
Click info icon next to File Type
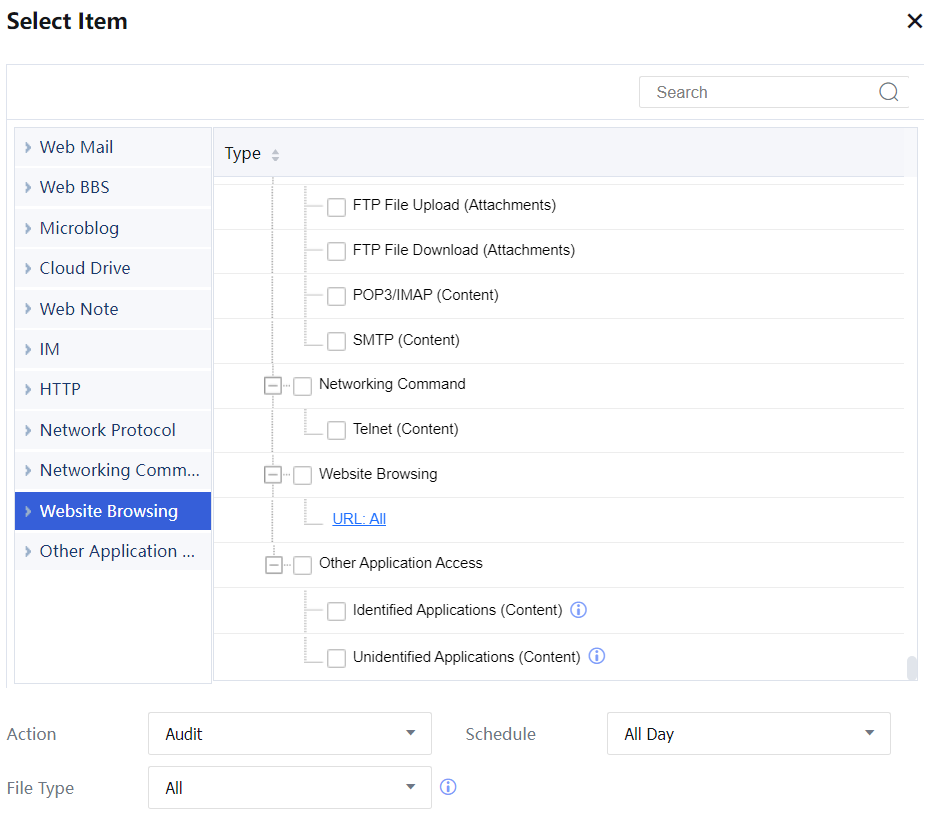point(448,788)
